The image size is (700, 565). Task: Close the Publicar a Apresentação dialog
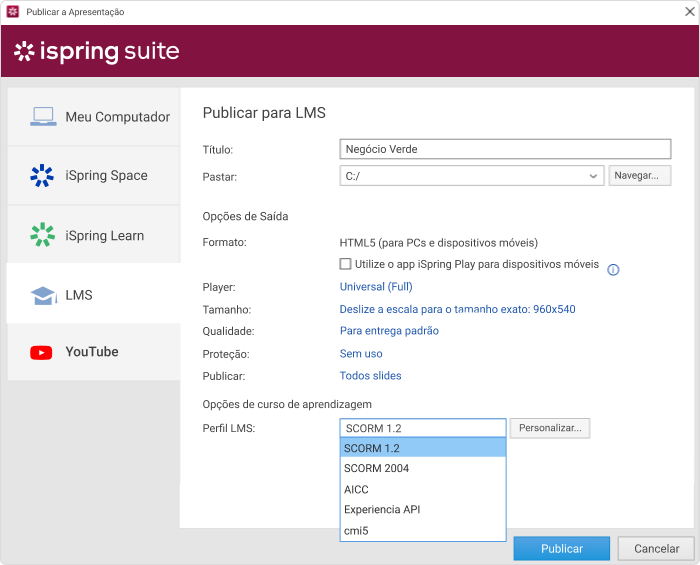tap(690, 12)
